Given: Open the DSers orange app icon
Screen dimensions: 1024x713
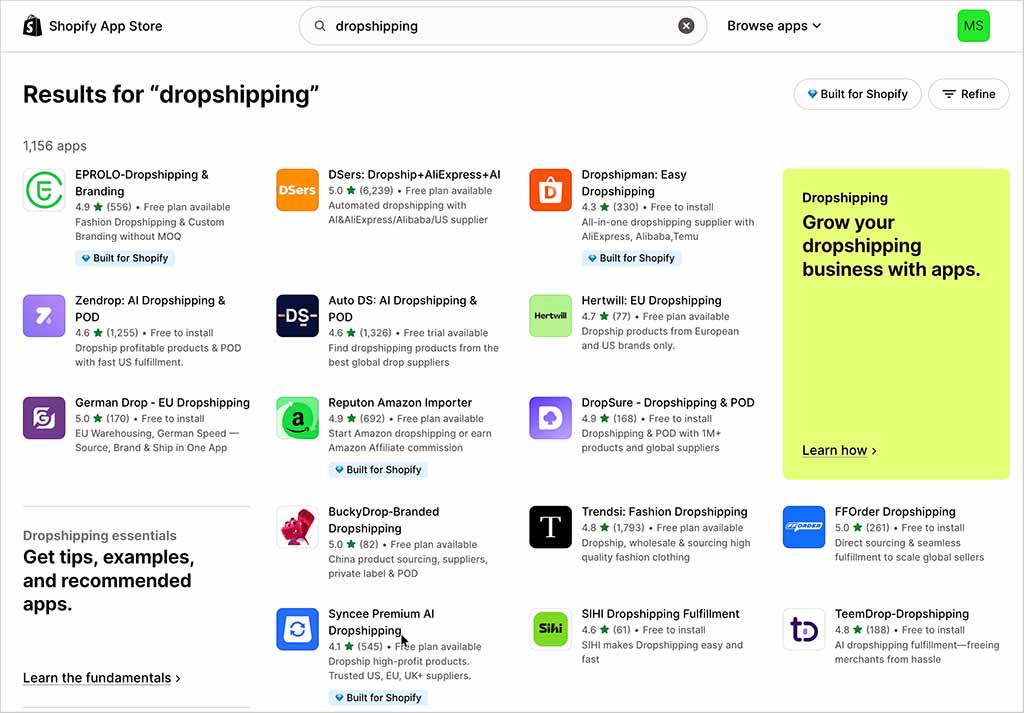Looking at the screenshot, I should 297,190.
